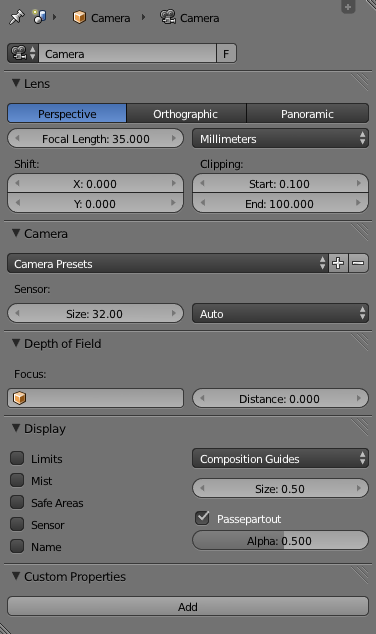Click the pin icon in the header

tap(17, 17)
